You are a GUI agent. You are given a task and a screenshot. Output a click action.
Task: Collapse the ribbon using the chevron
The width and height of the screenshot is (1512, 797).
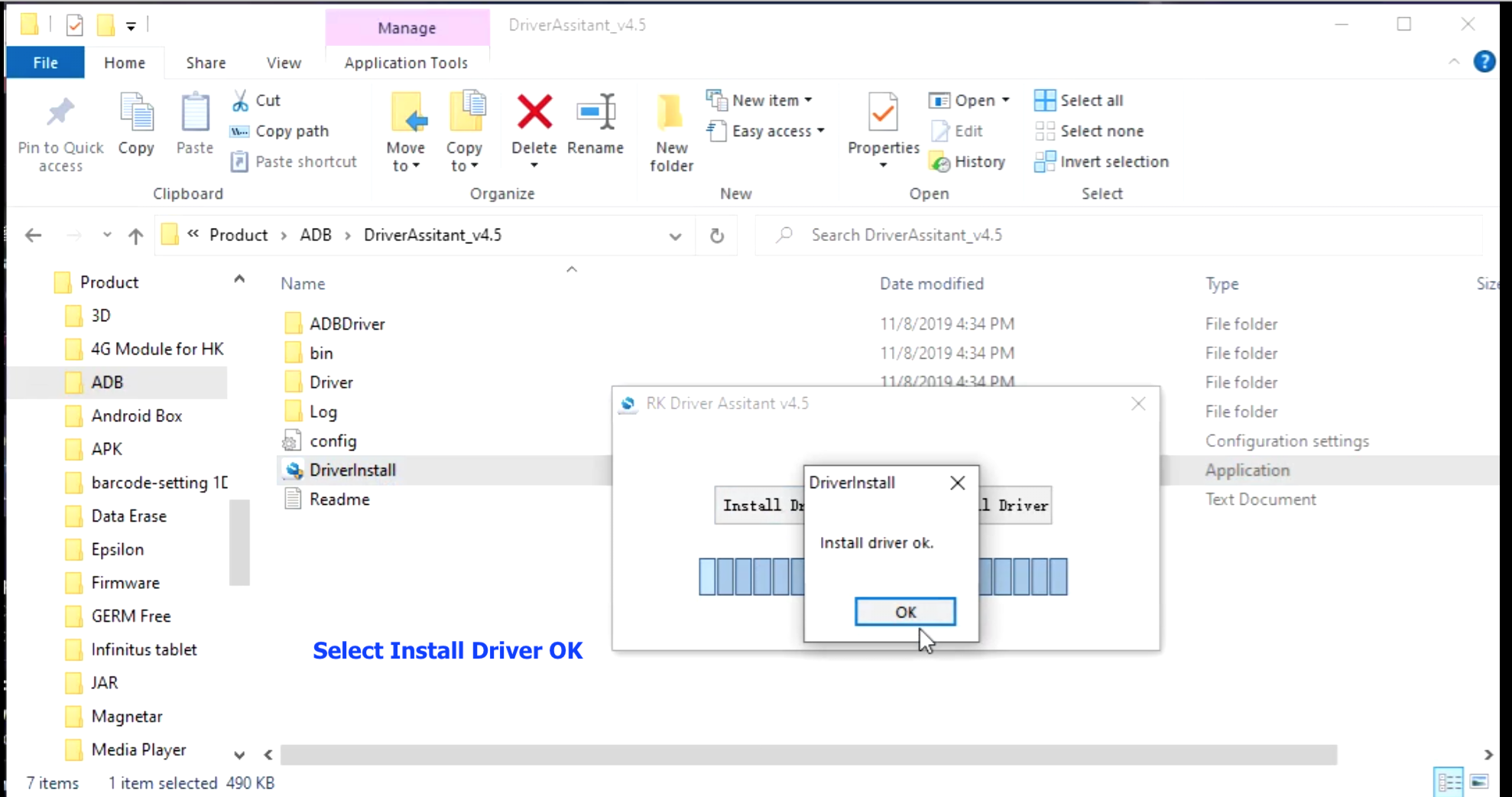[x=1454, y=62]
